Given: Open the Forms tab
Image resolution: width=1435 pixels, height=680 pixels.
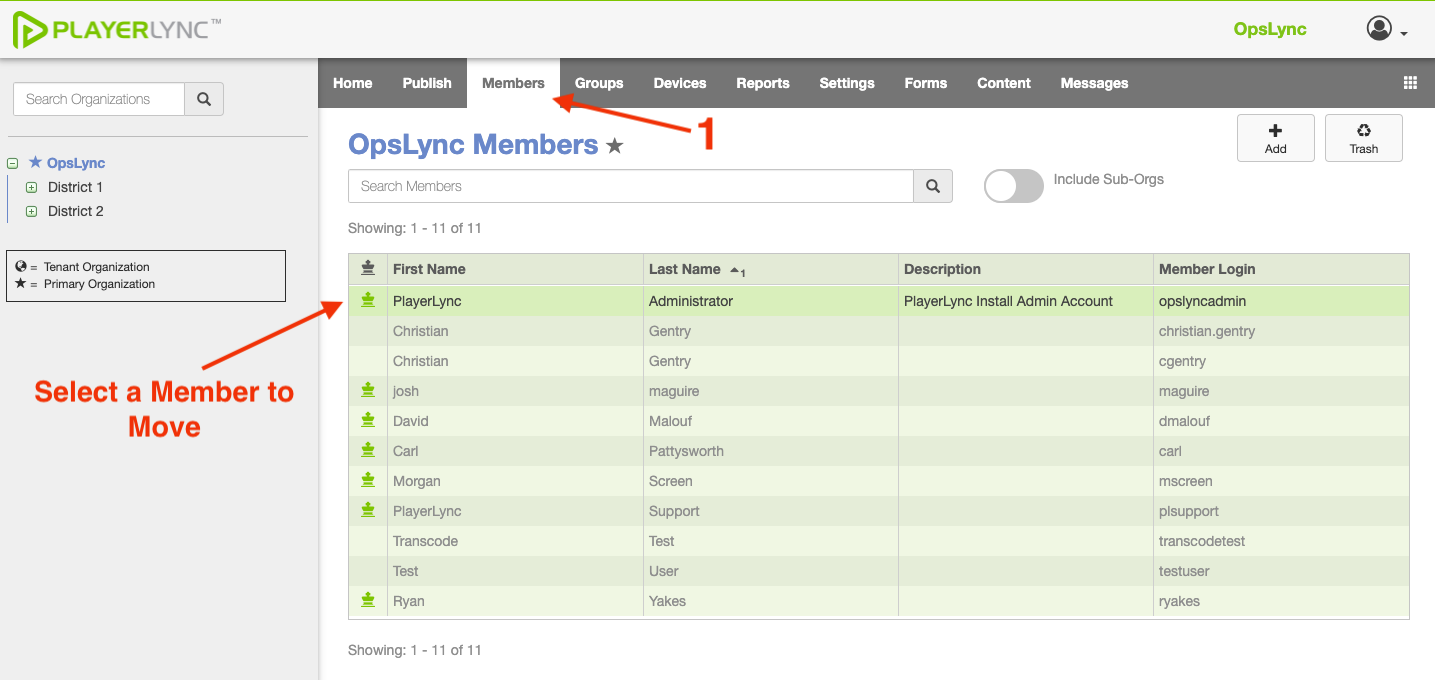Looking at the screenshot, I should [x=926, y=83].
